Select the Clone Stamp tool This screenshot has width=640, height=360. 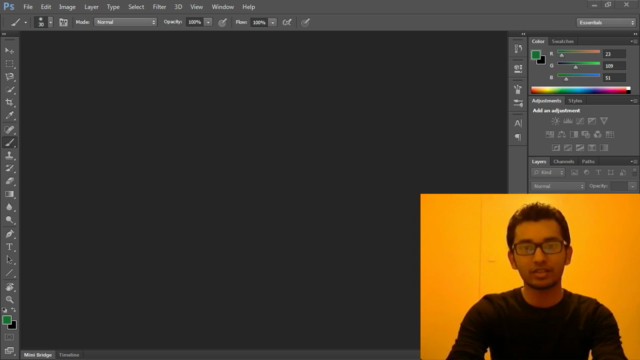tap(9, 156)
